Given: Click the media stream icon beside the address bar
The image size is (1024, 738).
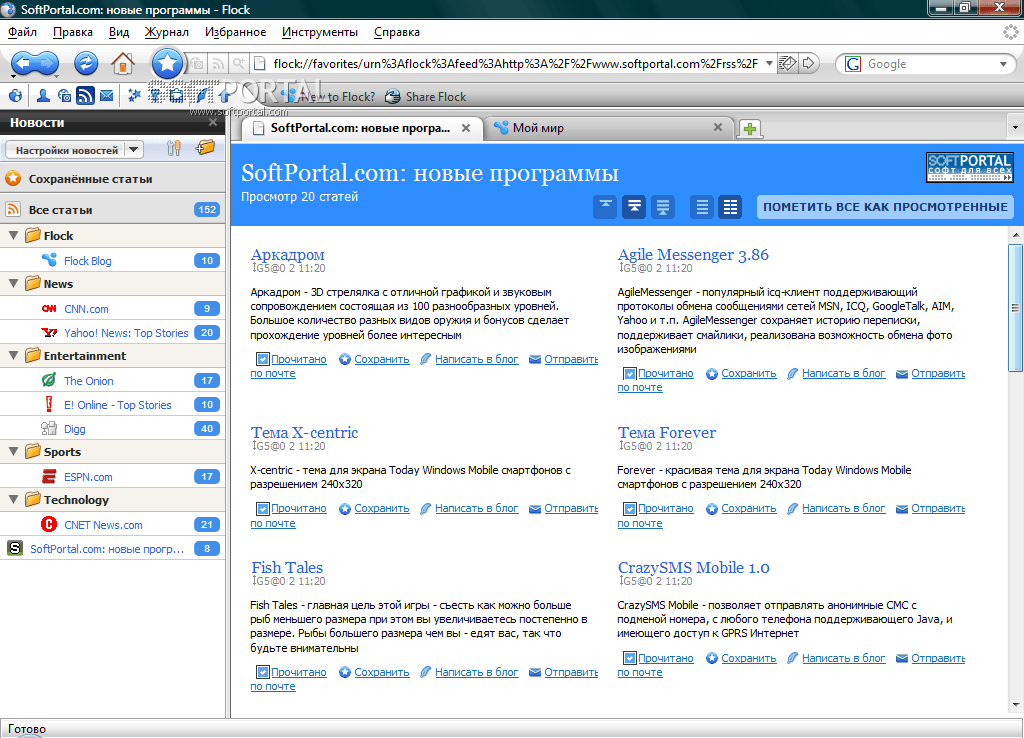Looking at the screenshot, I should pyautogui.click(x=197, y=64).
